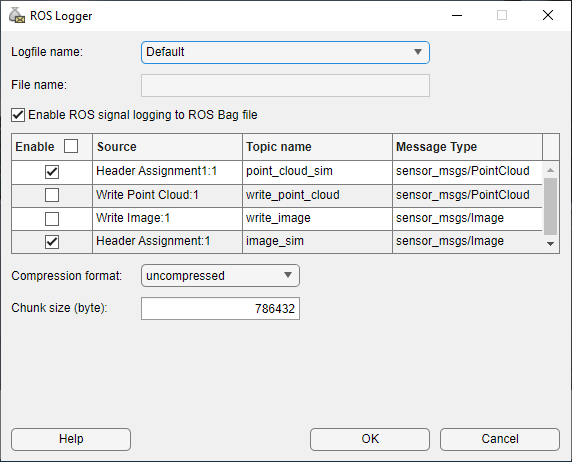Click Header Assignment:1 source cell
This screenshot has height=462, width=574.
click(168, 242)
